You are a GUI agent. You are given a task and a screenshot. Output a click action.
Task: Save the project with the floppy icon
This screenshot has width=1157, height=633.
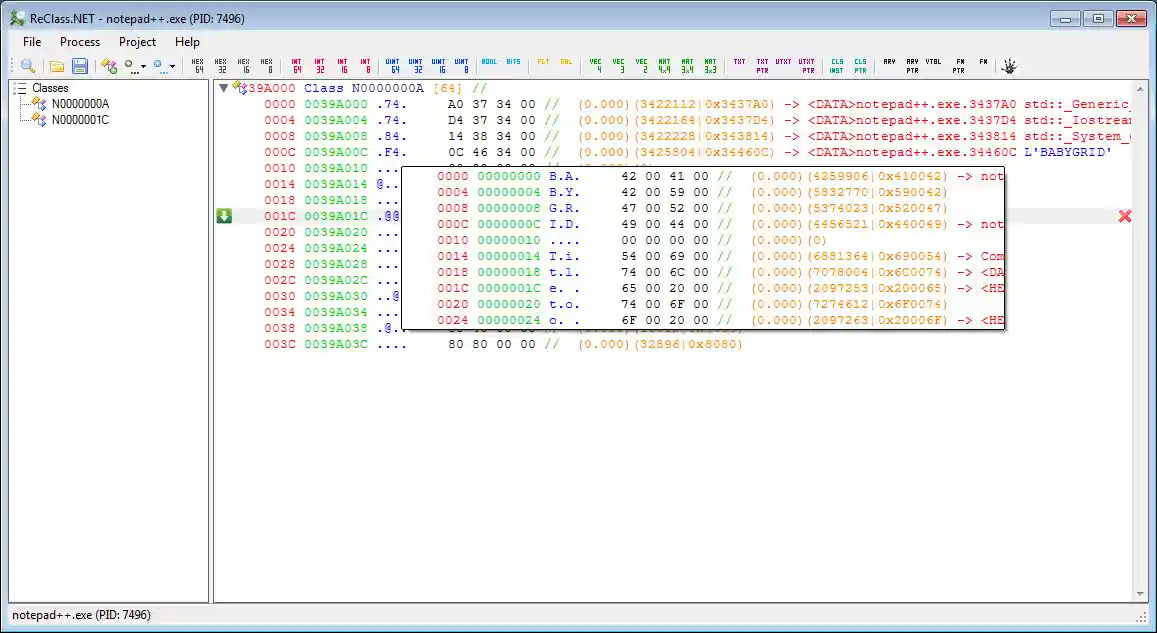point(79,66)
